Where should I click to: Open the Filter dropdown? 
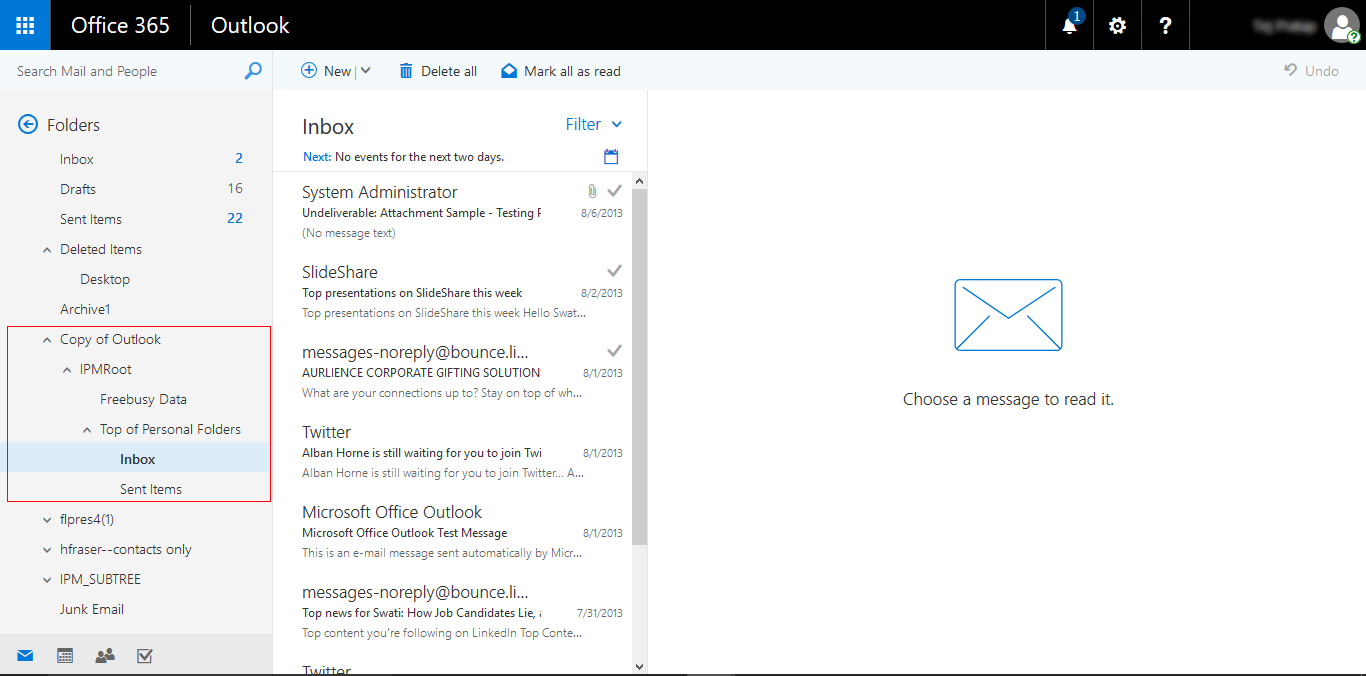[x=594, y=124]
